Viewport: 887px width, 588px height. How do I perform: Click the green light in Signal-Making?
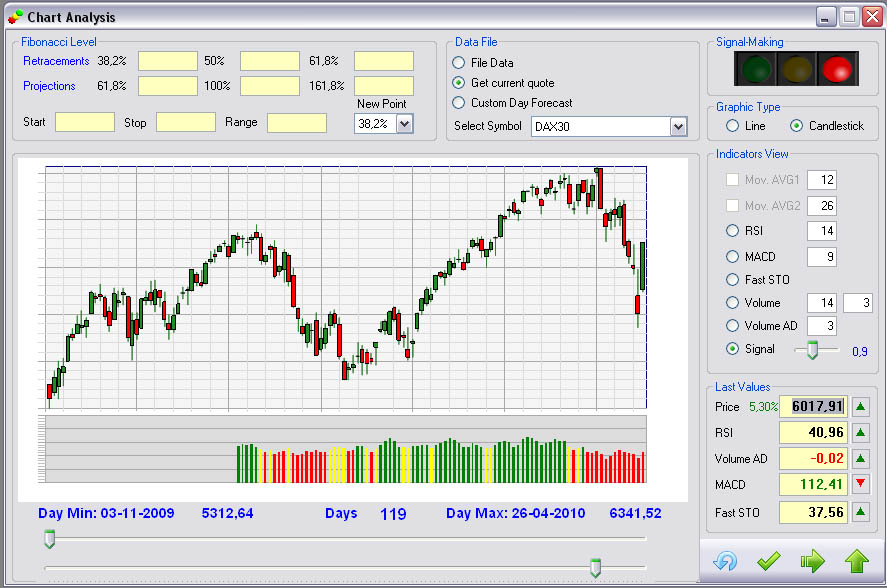(x=756, y=69)
